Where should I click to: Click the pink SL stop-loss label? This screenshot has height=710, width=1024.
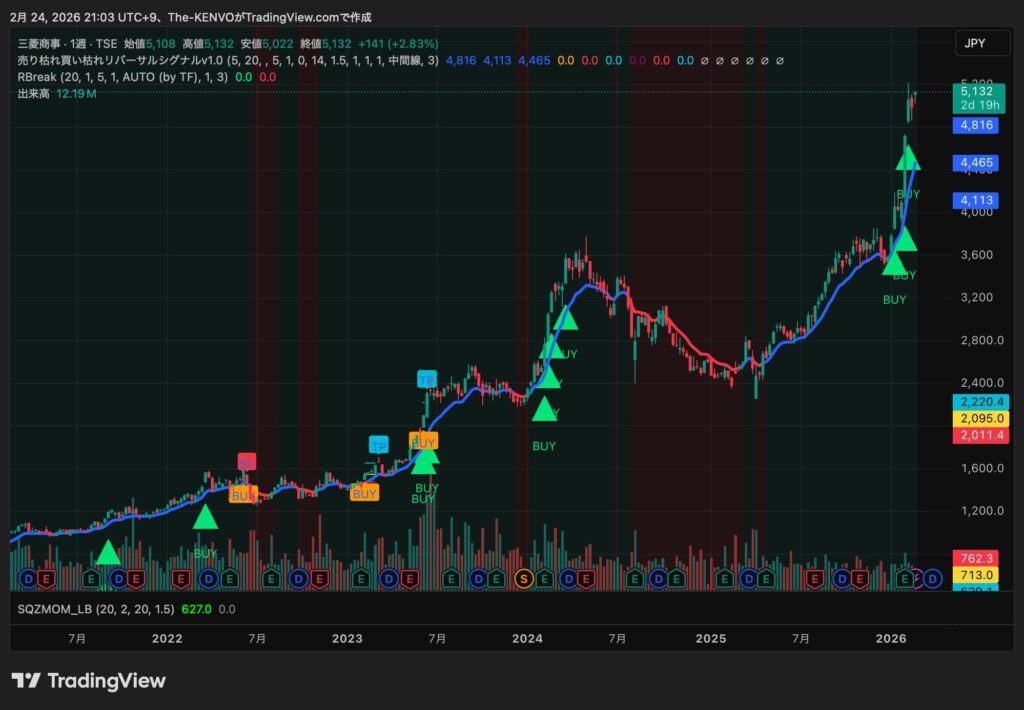point(246,461)
